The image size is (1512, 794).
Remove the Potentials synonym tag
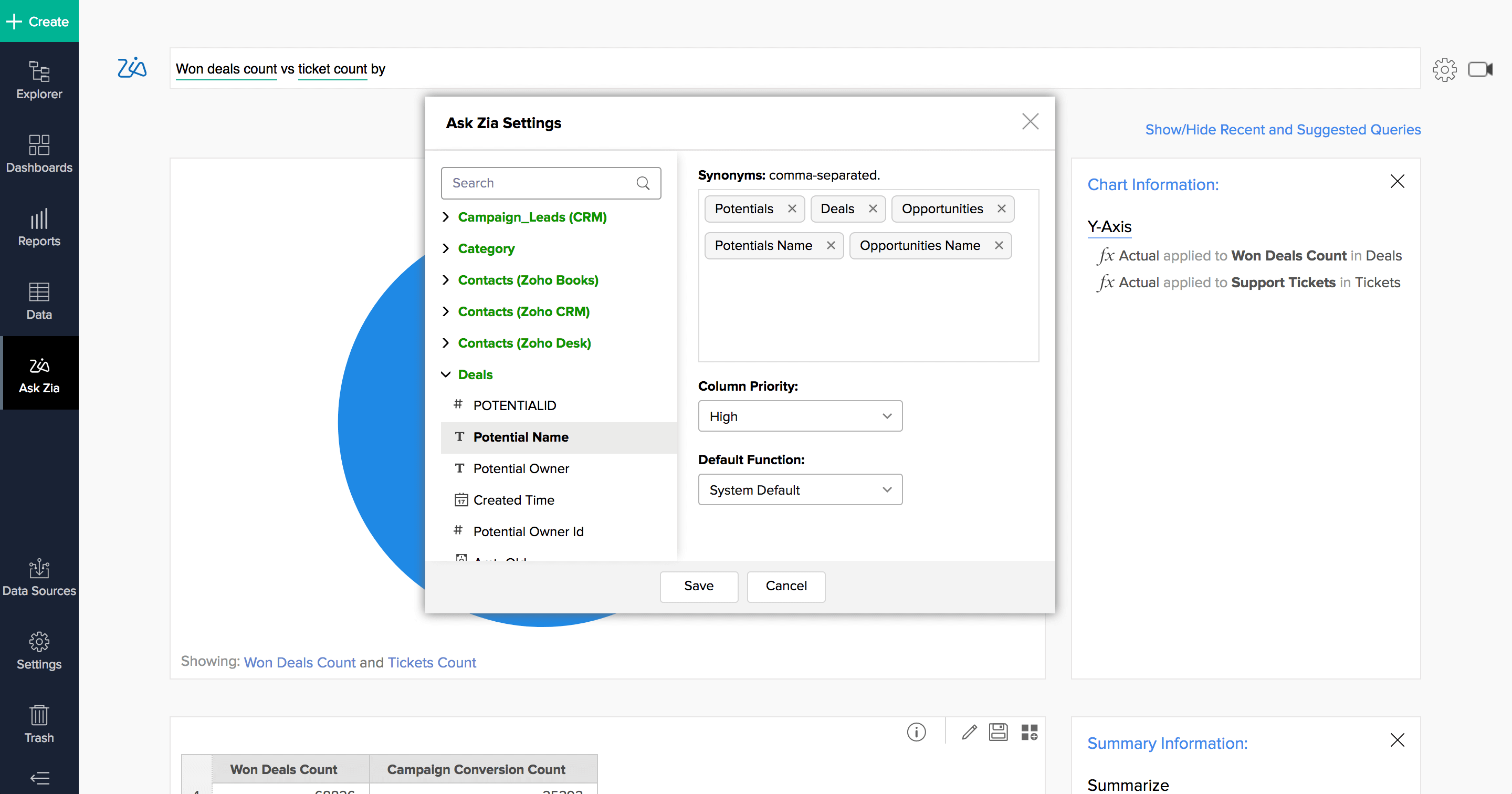point(792,208)
